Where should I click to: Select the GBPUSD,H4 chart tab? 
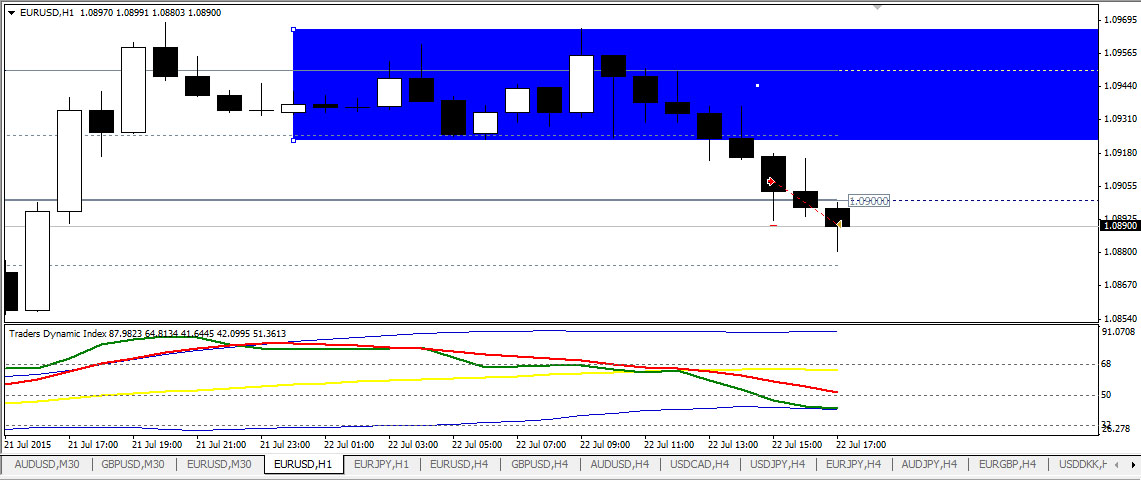[x=539, y=464]
